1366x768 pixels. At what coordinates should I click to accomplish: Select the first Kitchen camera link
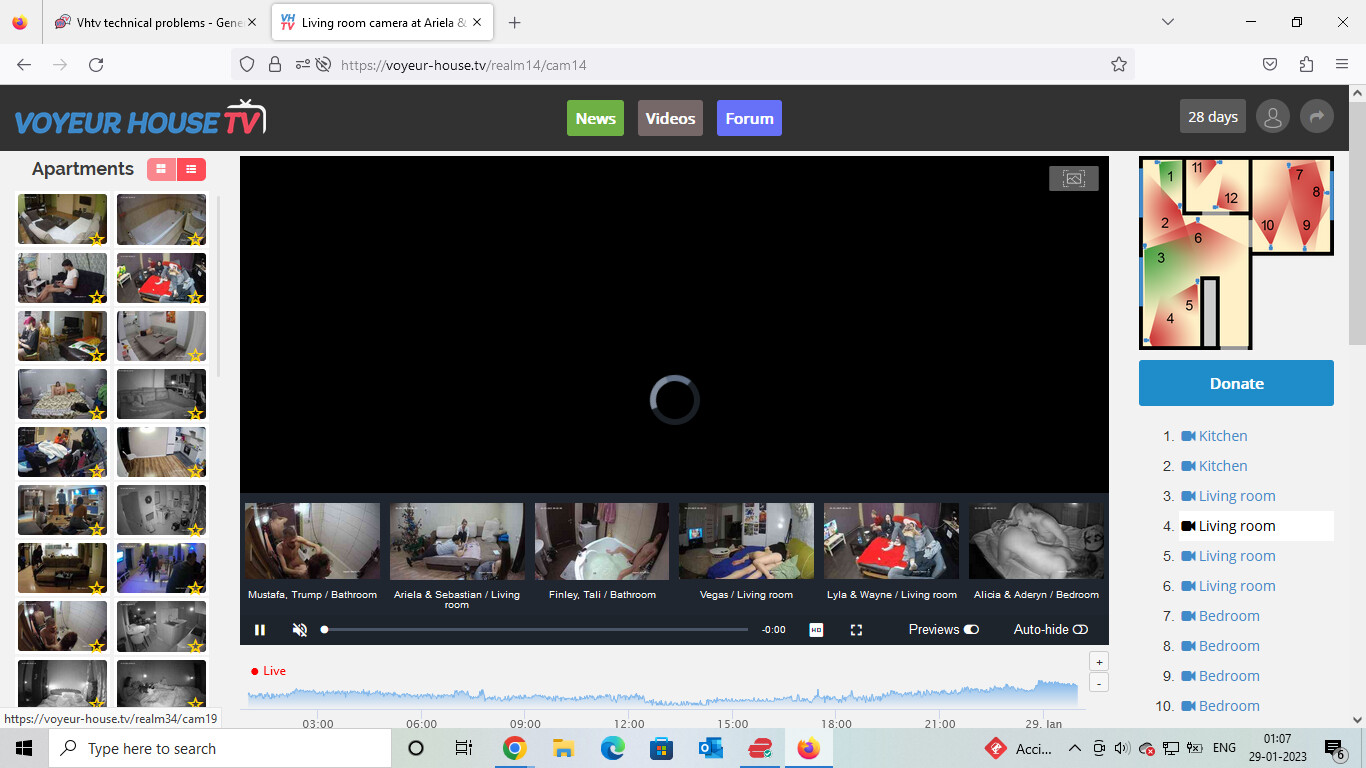click(1222, 436)
